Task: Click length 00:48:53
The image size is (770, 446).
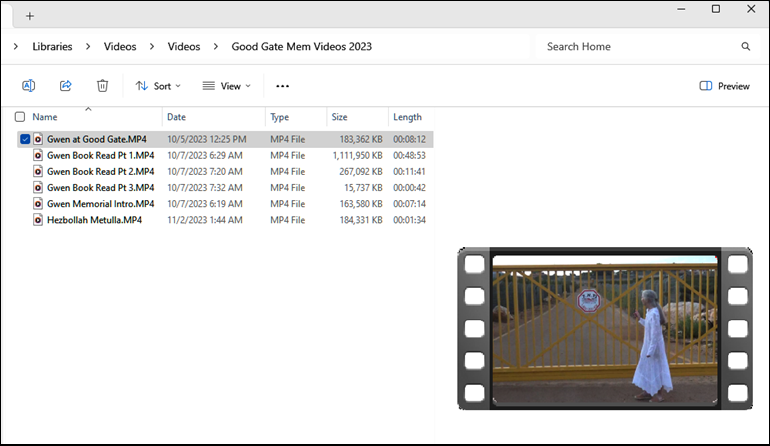Action: point(409,156)
